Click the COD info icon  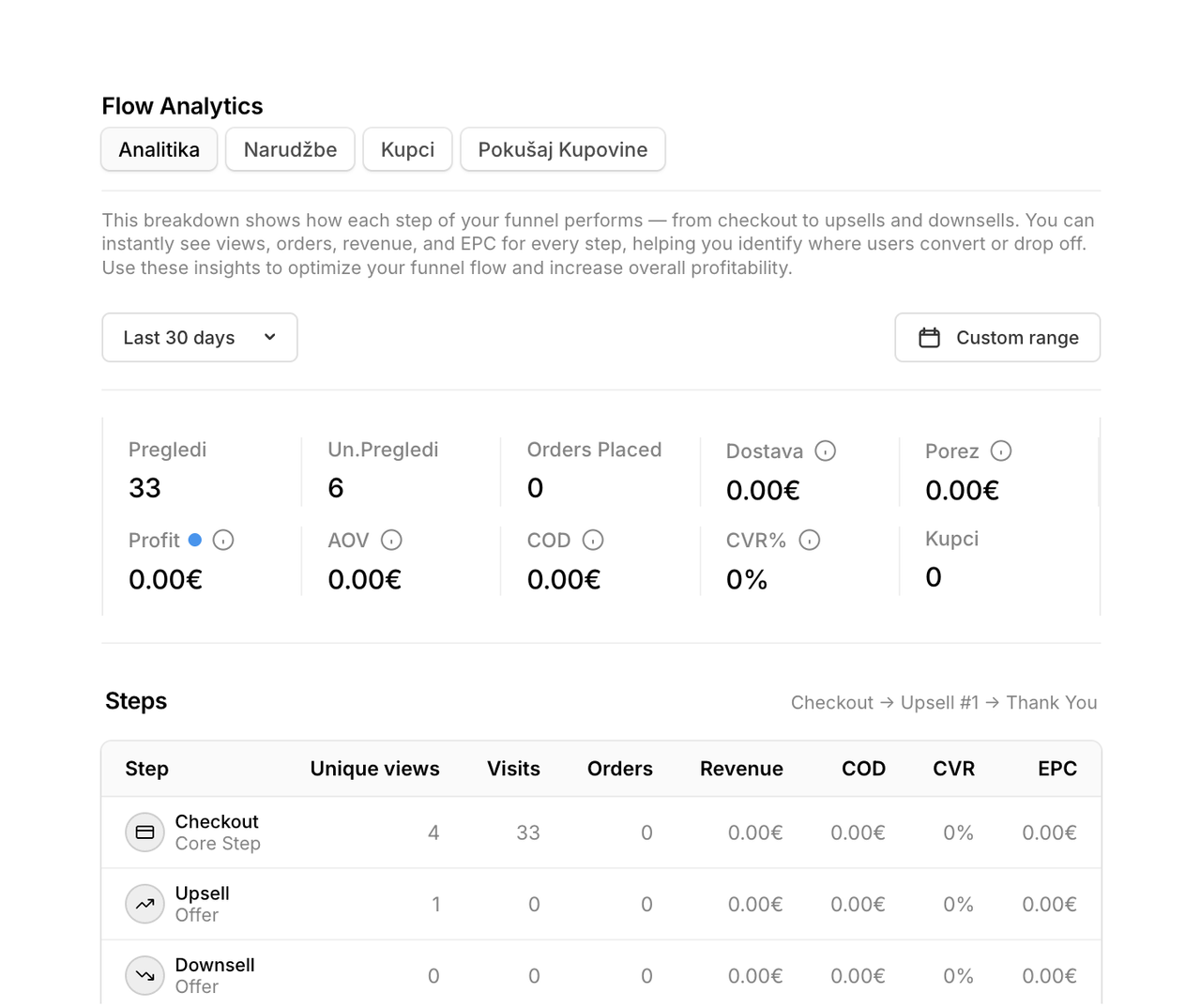point(593,540)
